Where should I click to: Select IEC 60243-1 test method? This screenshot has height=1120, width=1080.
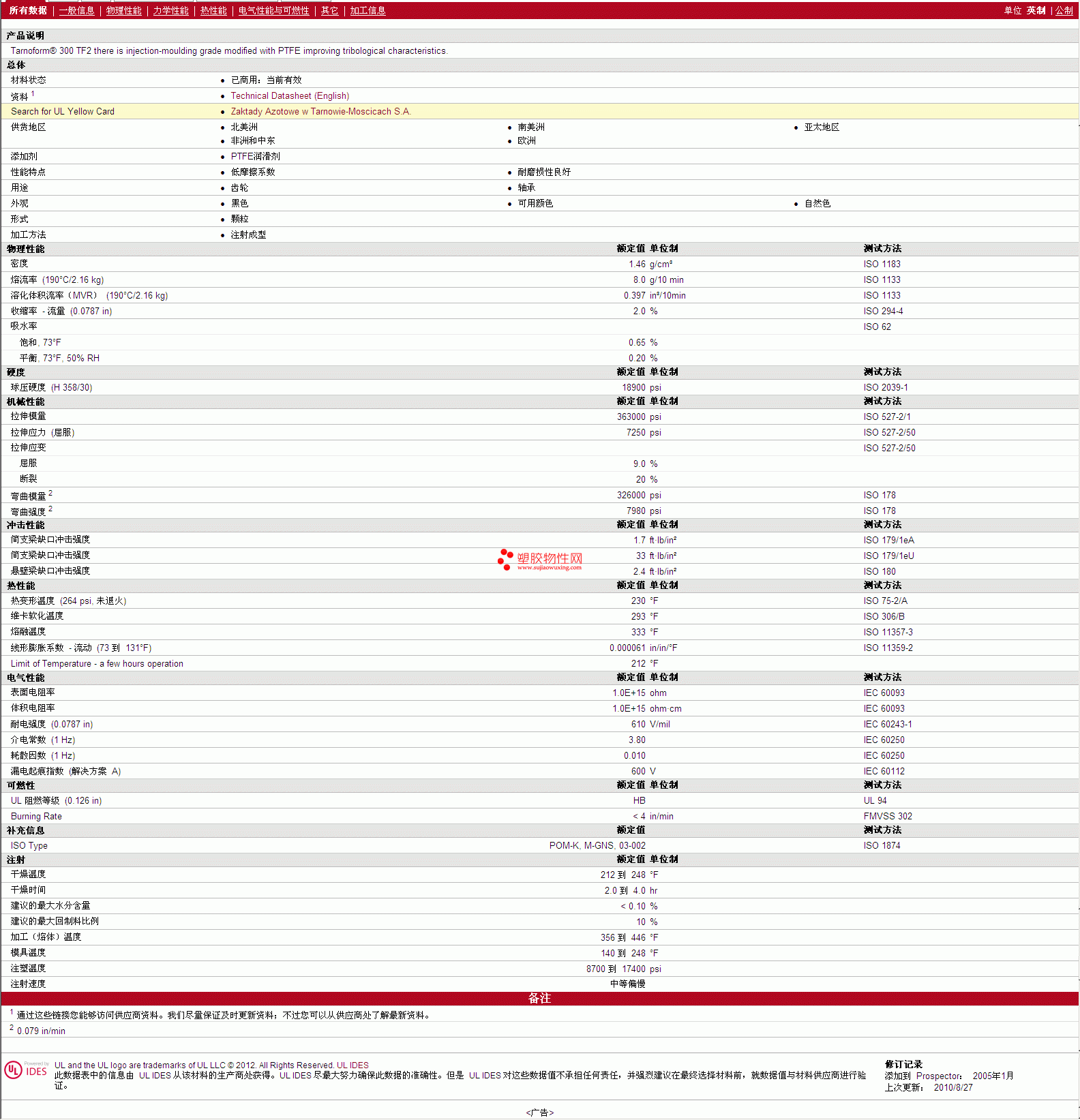tap(888, 725)
